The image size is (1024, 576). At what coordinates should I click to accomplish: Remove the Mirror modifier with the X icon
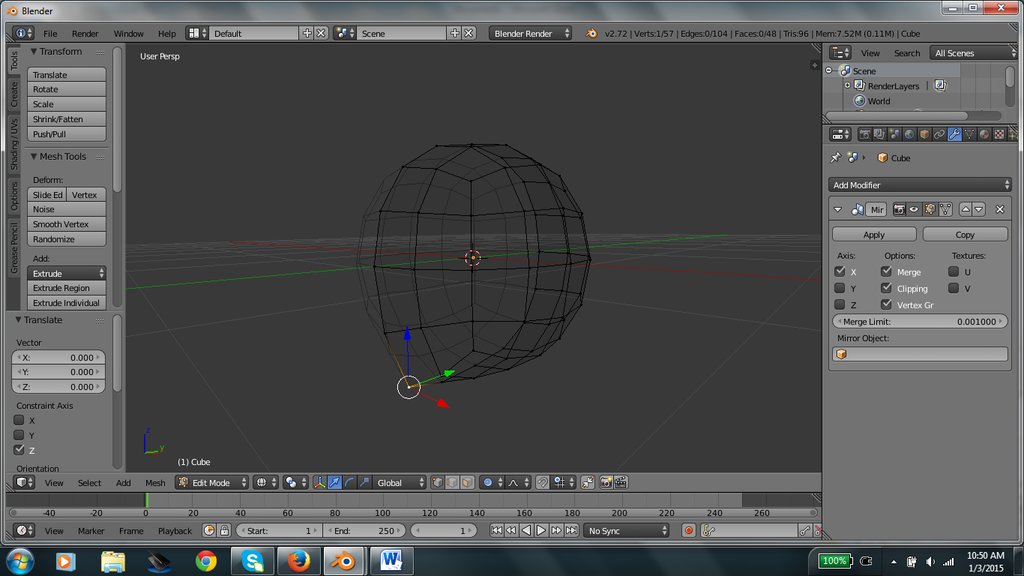(x=999, y=209)
